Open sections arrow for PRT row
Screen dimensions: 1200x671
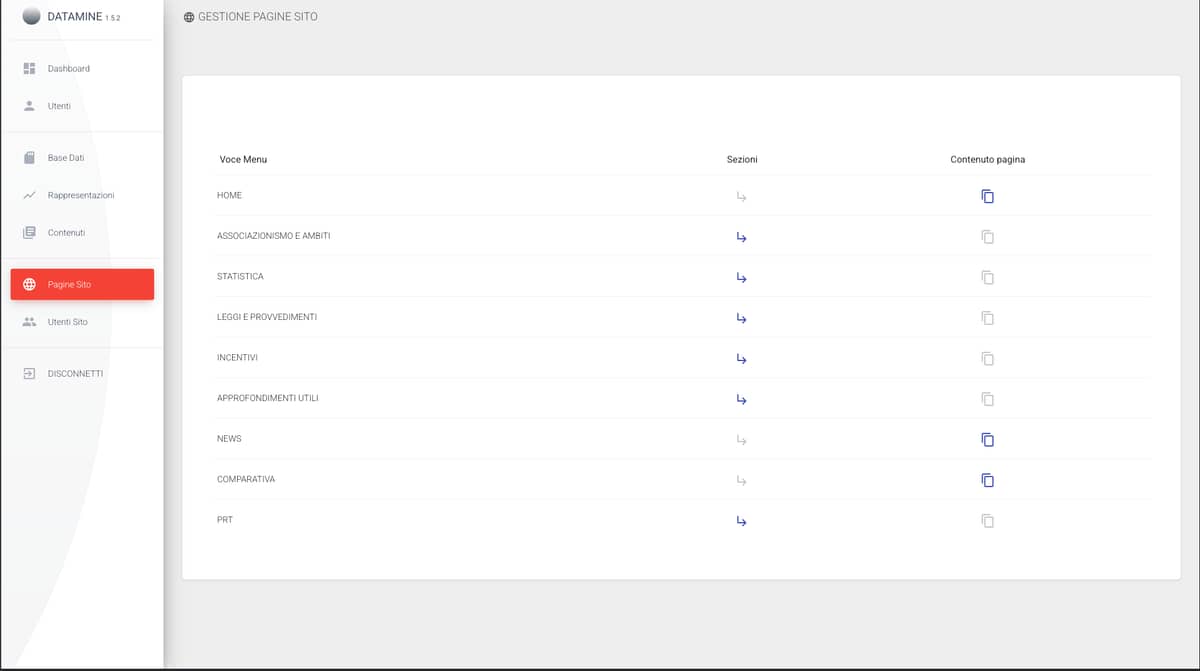coord(741,521)
